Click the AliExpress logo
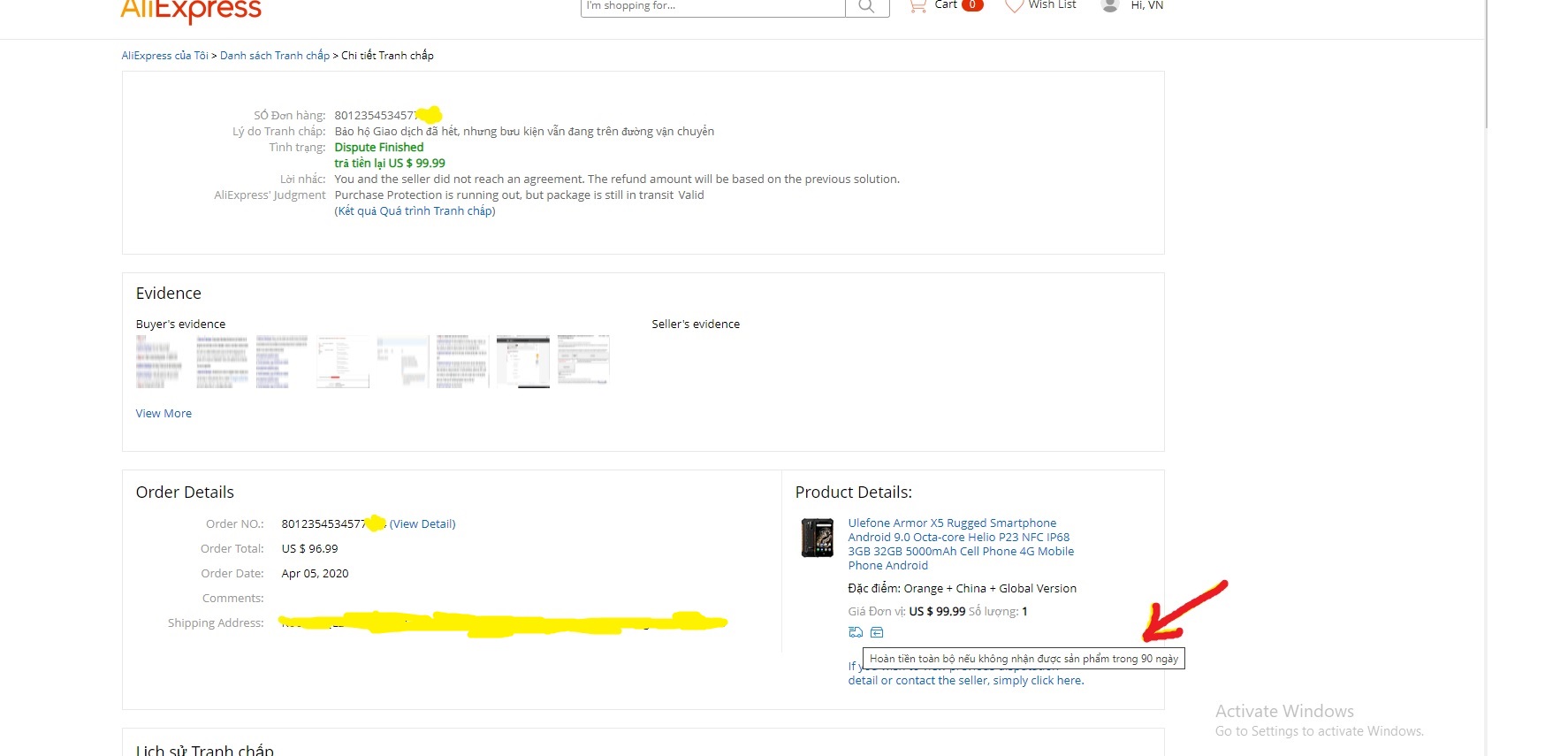This screenshot has width=1568, height=756. pos(191,11)
